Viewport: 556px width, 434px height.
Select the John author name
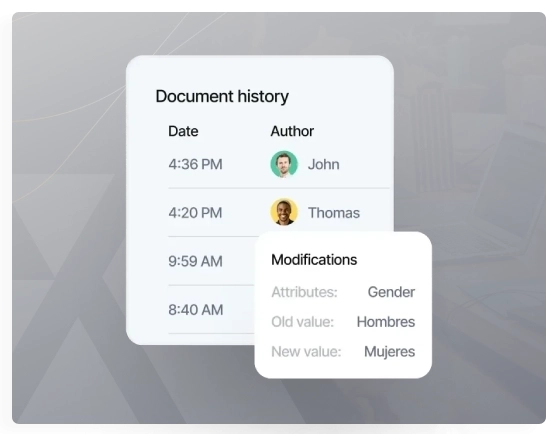tap(323, 164)
